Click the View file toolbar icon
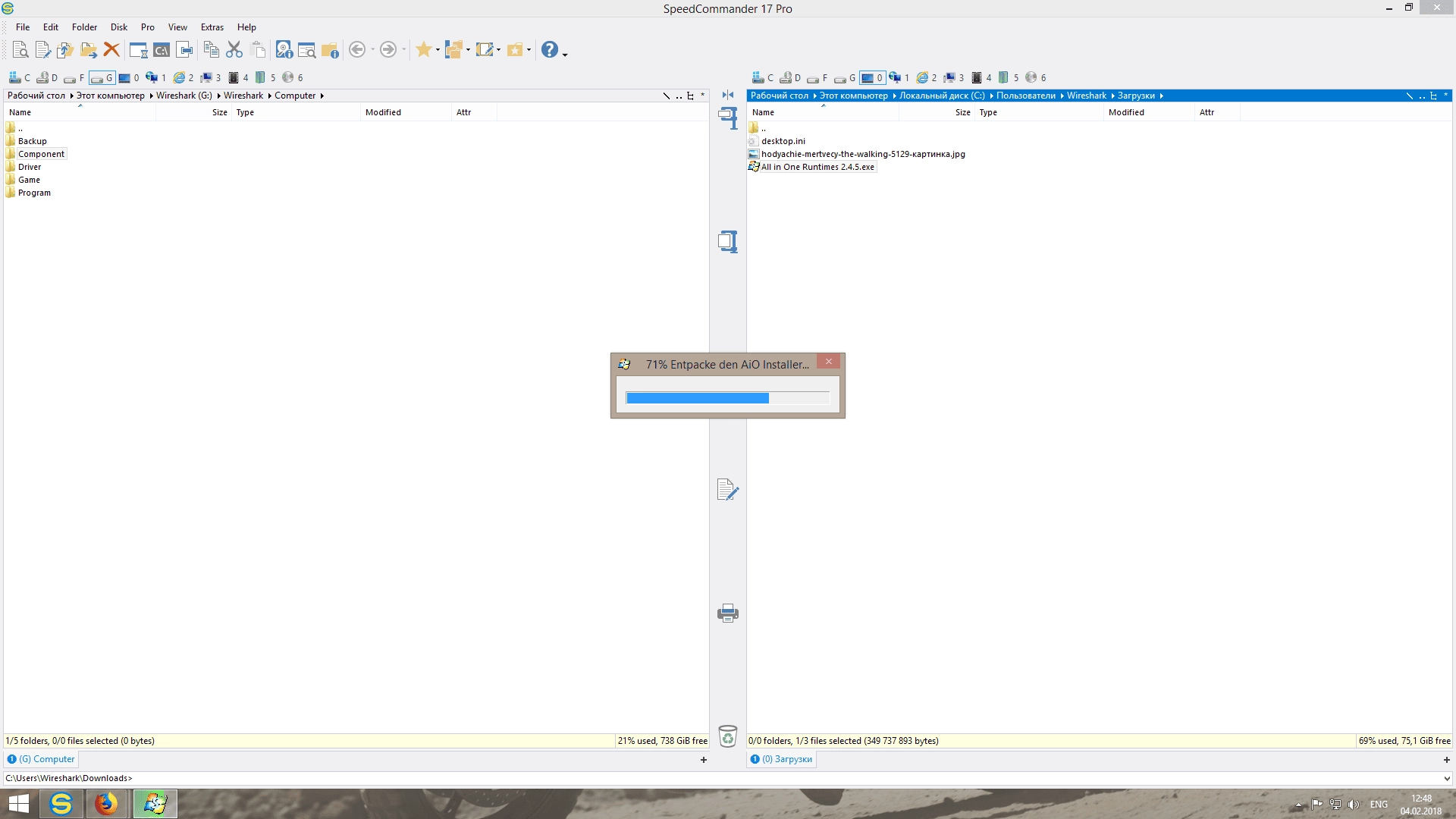Image resolution: width=1456 pixels, height=819 pixels. pyautogui.click(x=20, y=50)
